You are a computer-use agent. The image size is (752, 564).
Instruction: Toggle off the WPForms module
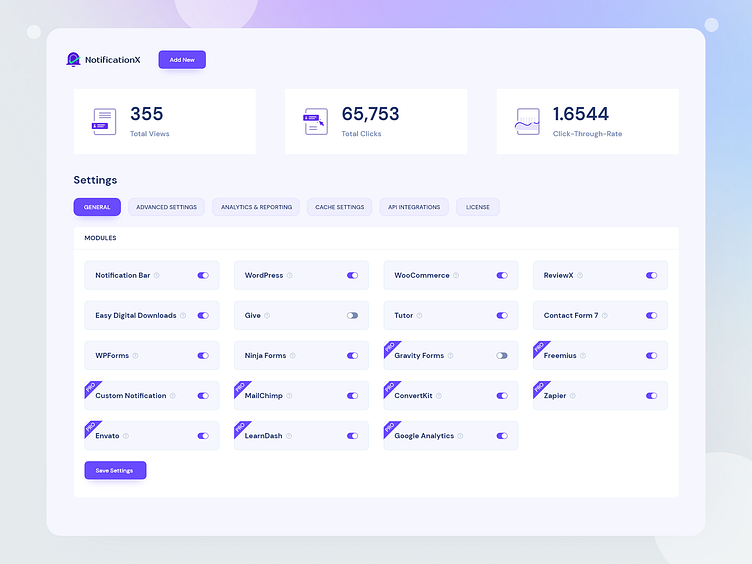(203, 355)
